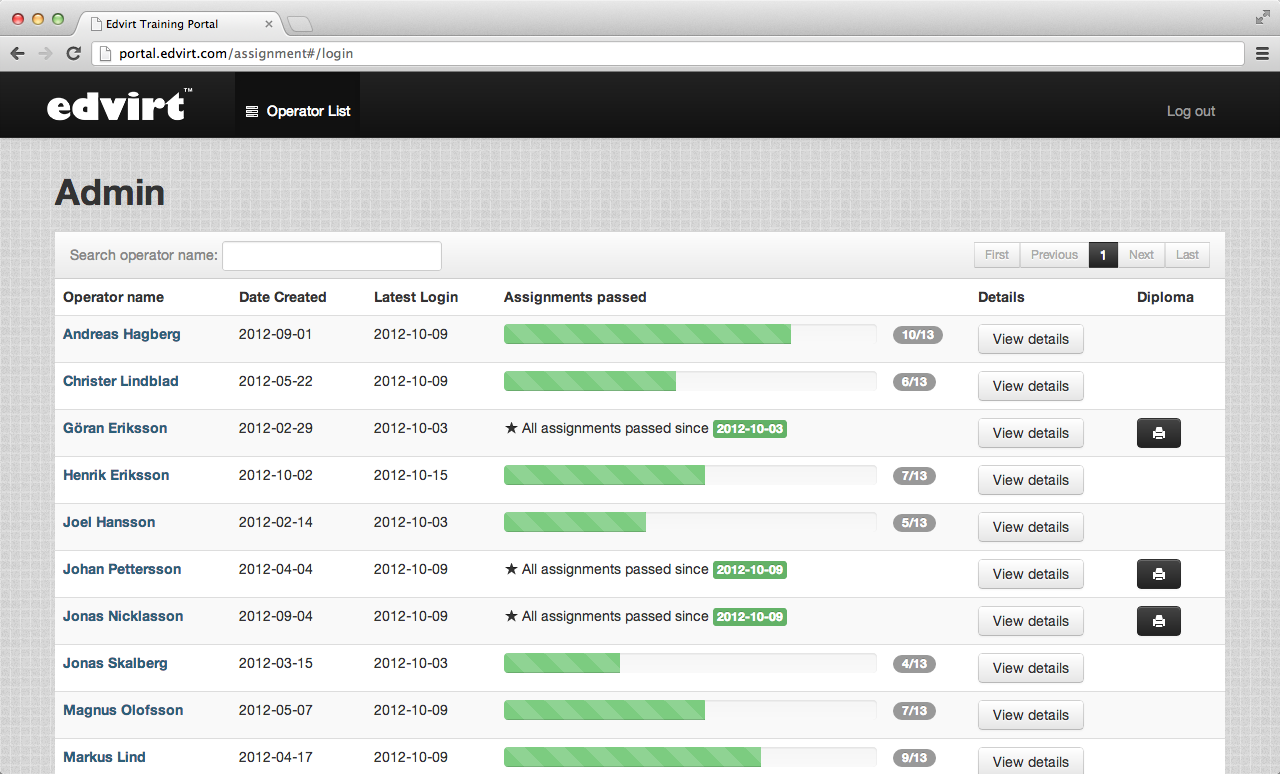This screenshot has width=1280, height=774.
Task: View details for Johan Pettersson
Action: coord(1031,574)
